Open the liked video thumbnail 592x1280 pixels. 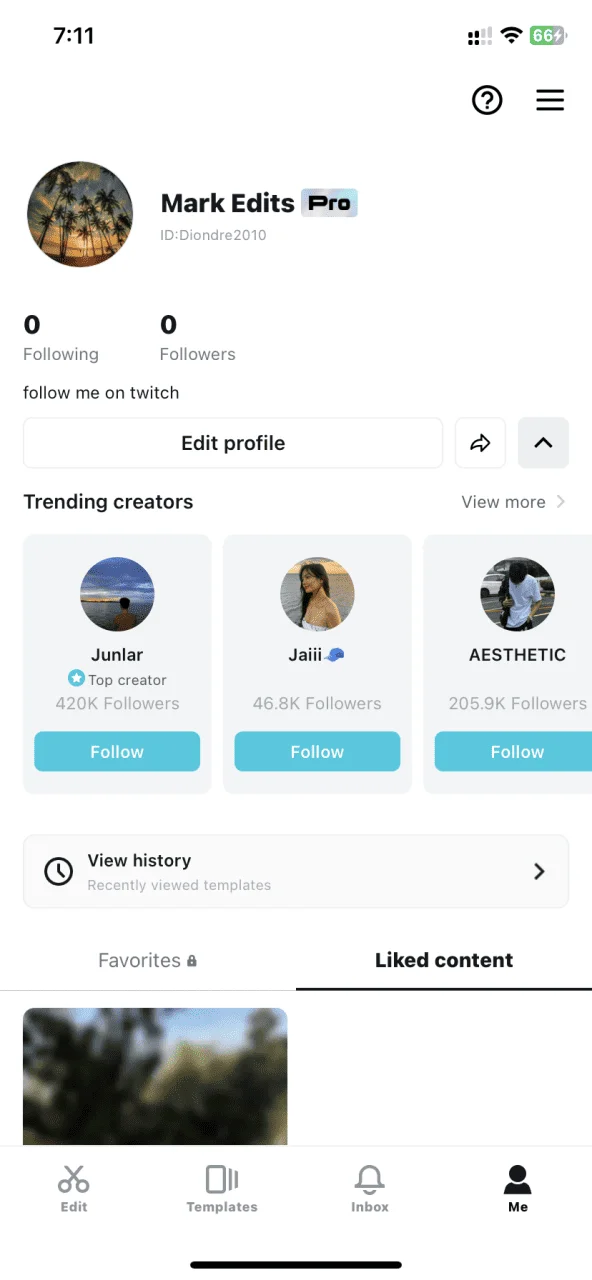155,1076
